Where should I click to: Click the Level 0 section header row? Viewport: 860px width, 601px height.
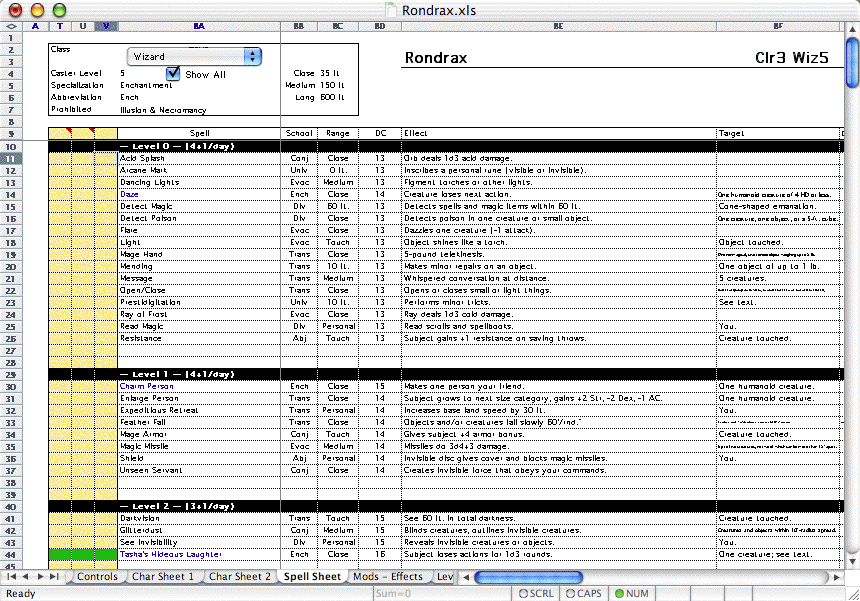pos(444,146)
